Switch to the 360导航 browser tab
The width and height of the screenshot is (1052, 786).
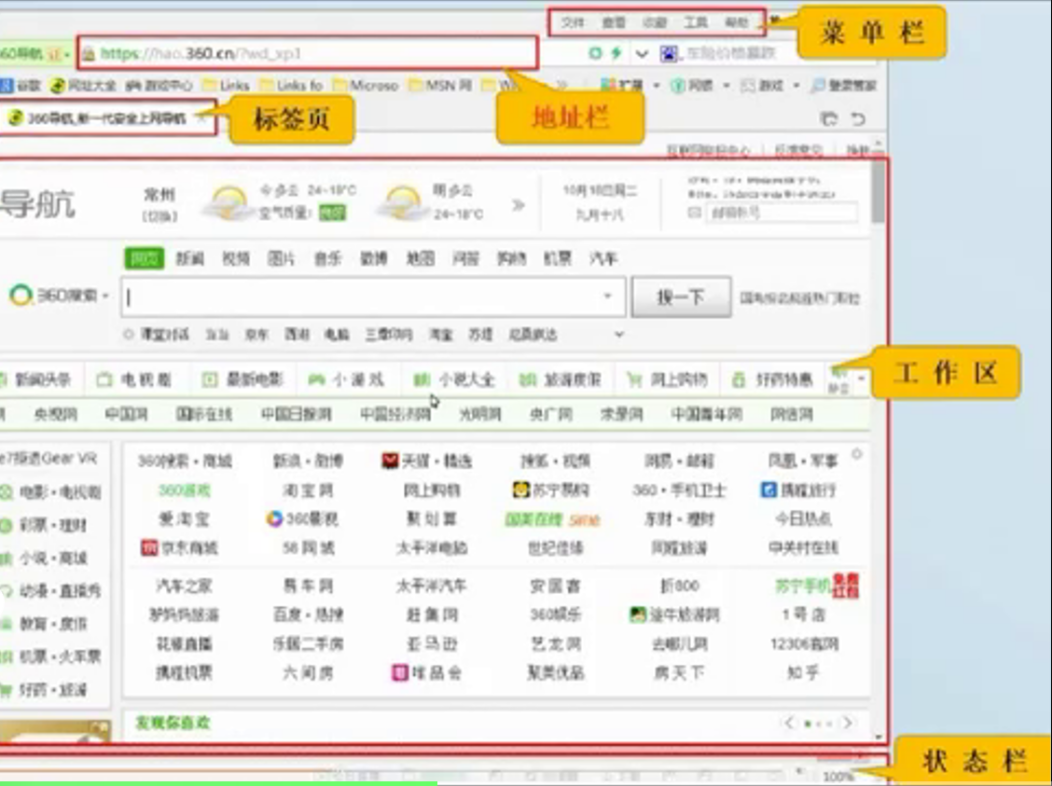point(106,118)
